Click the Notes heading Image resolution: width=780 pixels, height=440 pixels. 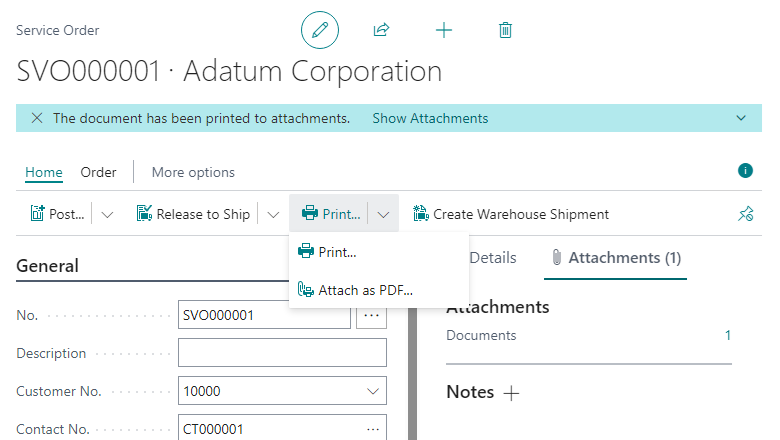point(470,392)
